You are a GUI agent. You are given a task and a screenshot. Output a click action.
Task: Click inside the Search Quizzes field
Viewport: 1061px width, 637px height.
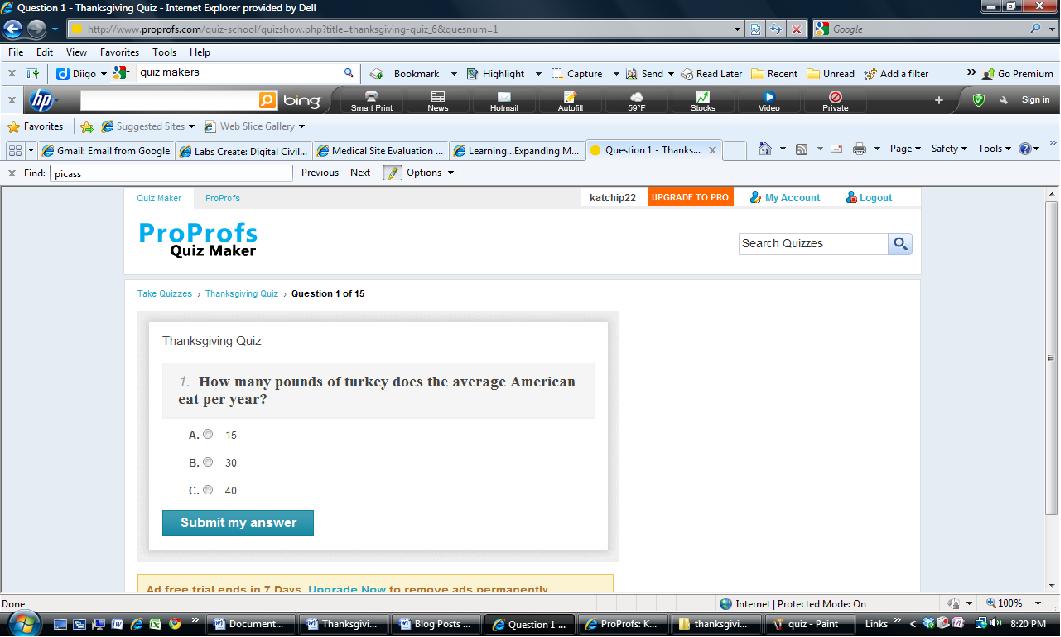coord(810,243)
